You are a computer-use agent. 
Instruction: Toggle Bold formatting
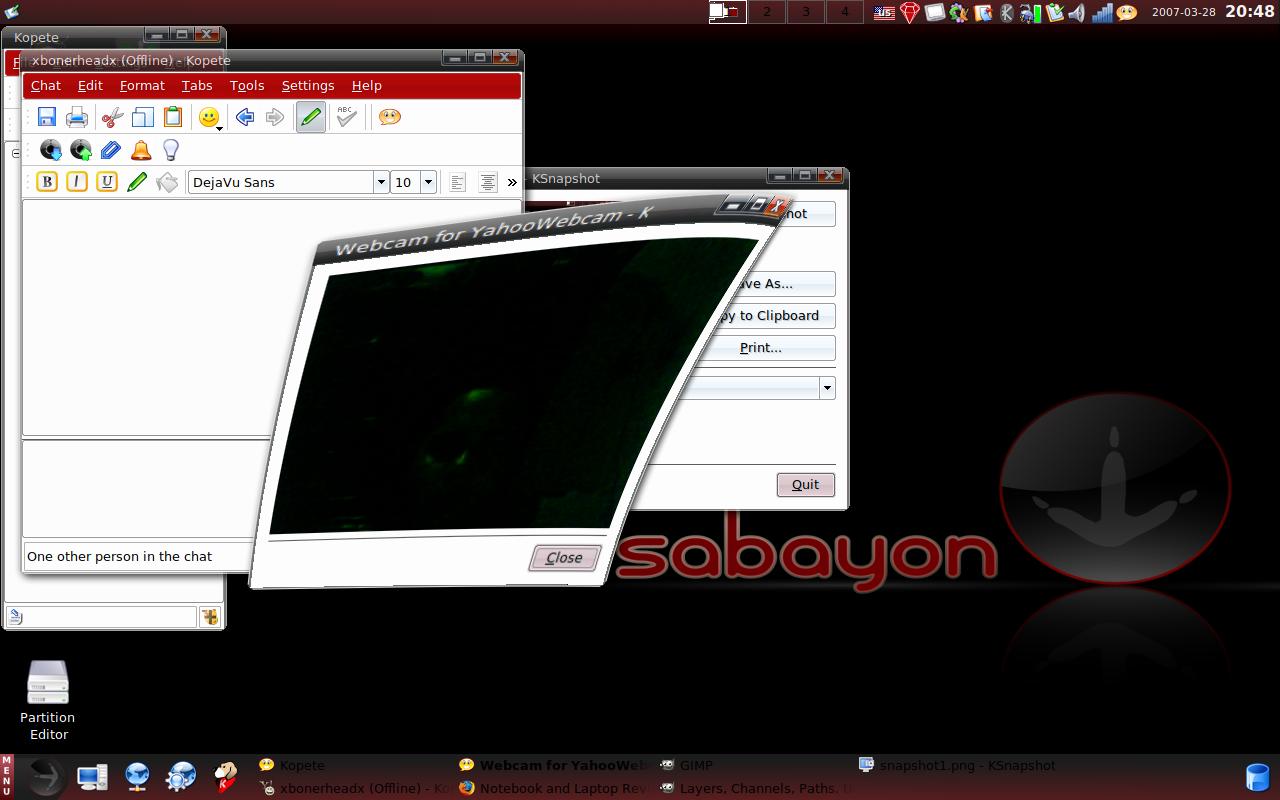point(47,182)
